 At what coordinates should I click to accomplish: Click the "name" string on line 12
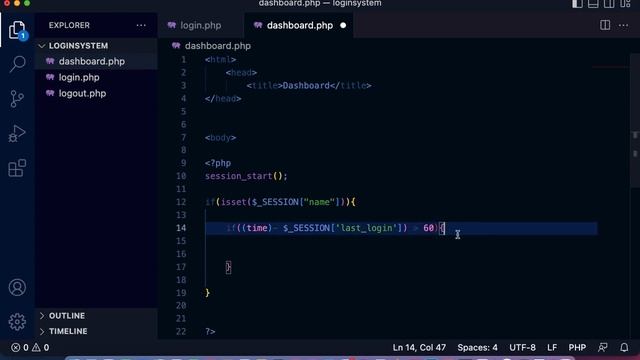(319, 202)
